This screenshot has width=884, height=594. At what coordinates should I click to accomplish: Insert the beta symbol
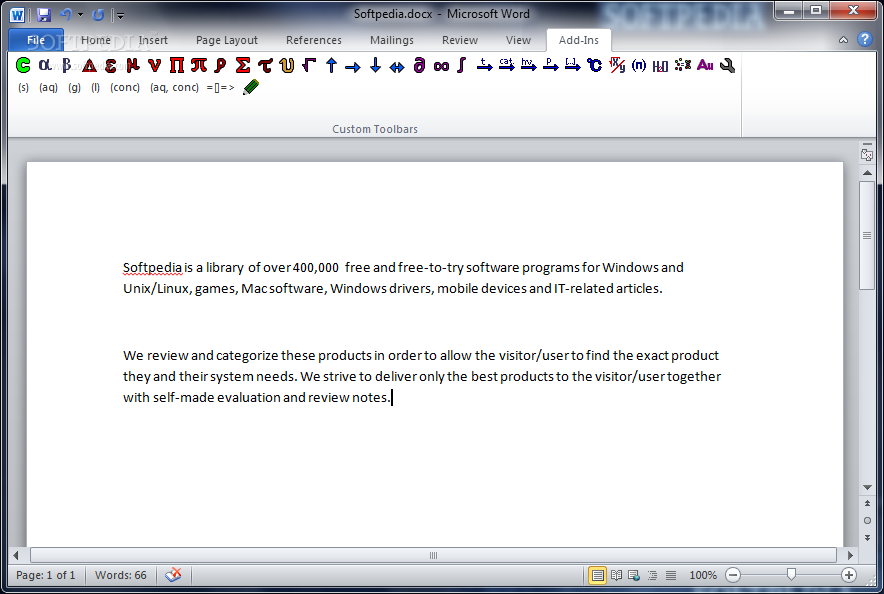point(67,65)
